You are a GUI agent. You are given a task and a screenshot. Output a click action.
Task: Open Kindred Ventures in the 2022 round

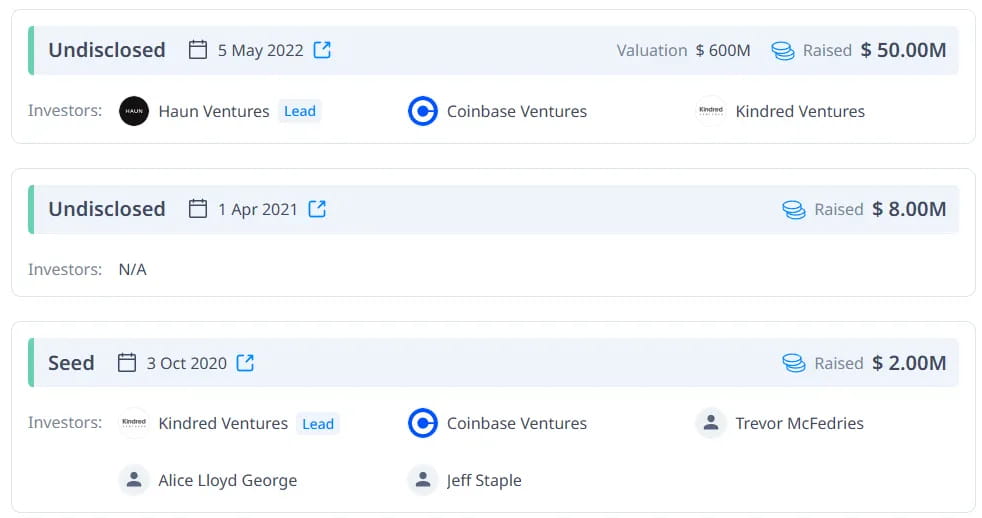click(x=800, y=111)
